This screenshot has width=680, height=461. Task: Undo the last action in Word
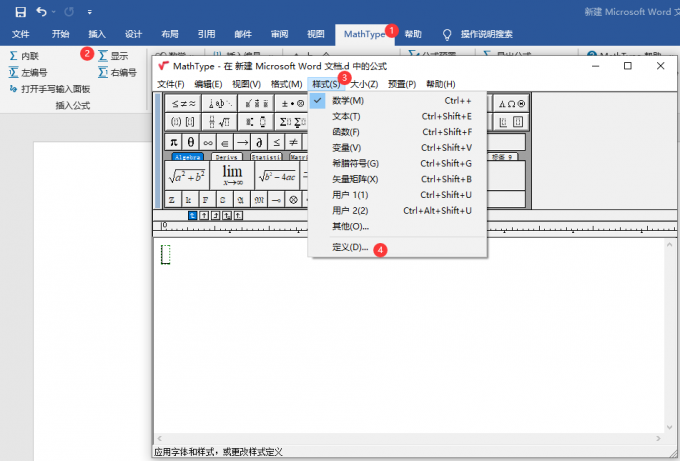click(x=42, y=12)
